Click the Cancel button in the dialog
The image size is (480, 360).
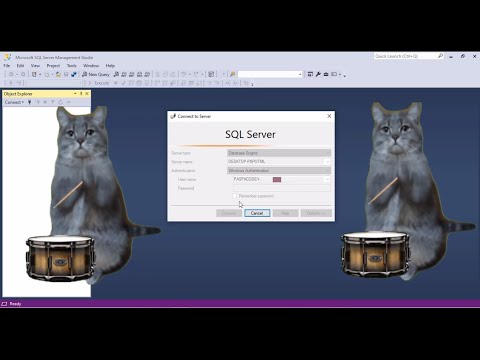257,213
